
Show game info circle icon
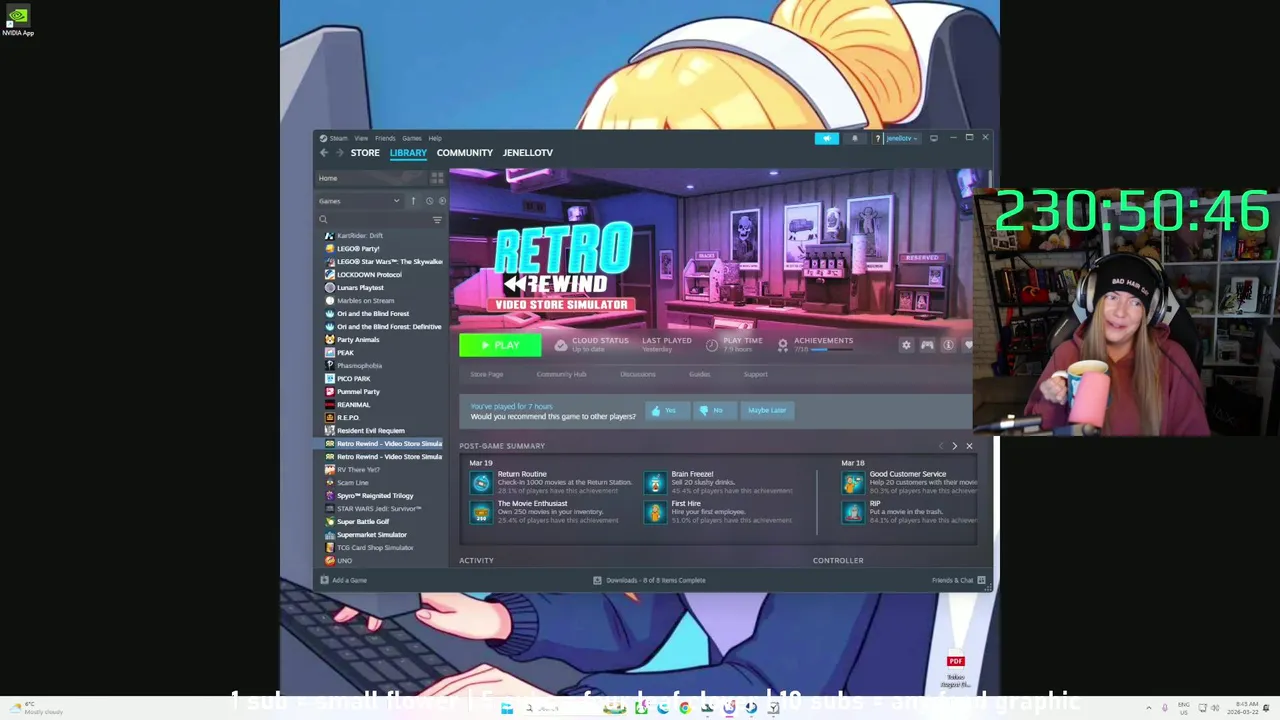point(948,345)
